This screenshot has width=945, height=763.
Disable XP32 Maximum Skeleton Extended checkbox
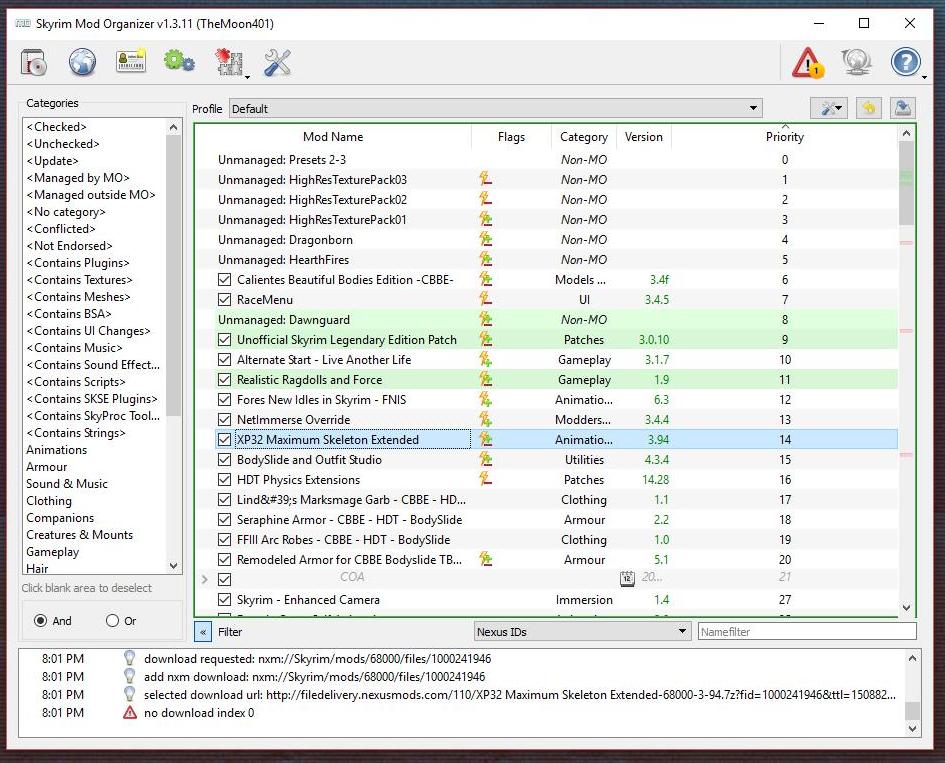pos(224,439)
